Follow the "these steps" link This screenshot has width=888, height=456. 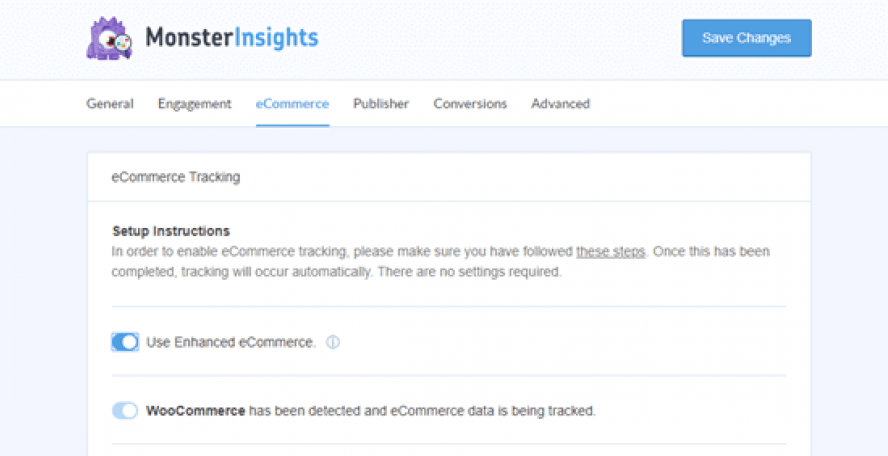[x=610, y=252]
